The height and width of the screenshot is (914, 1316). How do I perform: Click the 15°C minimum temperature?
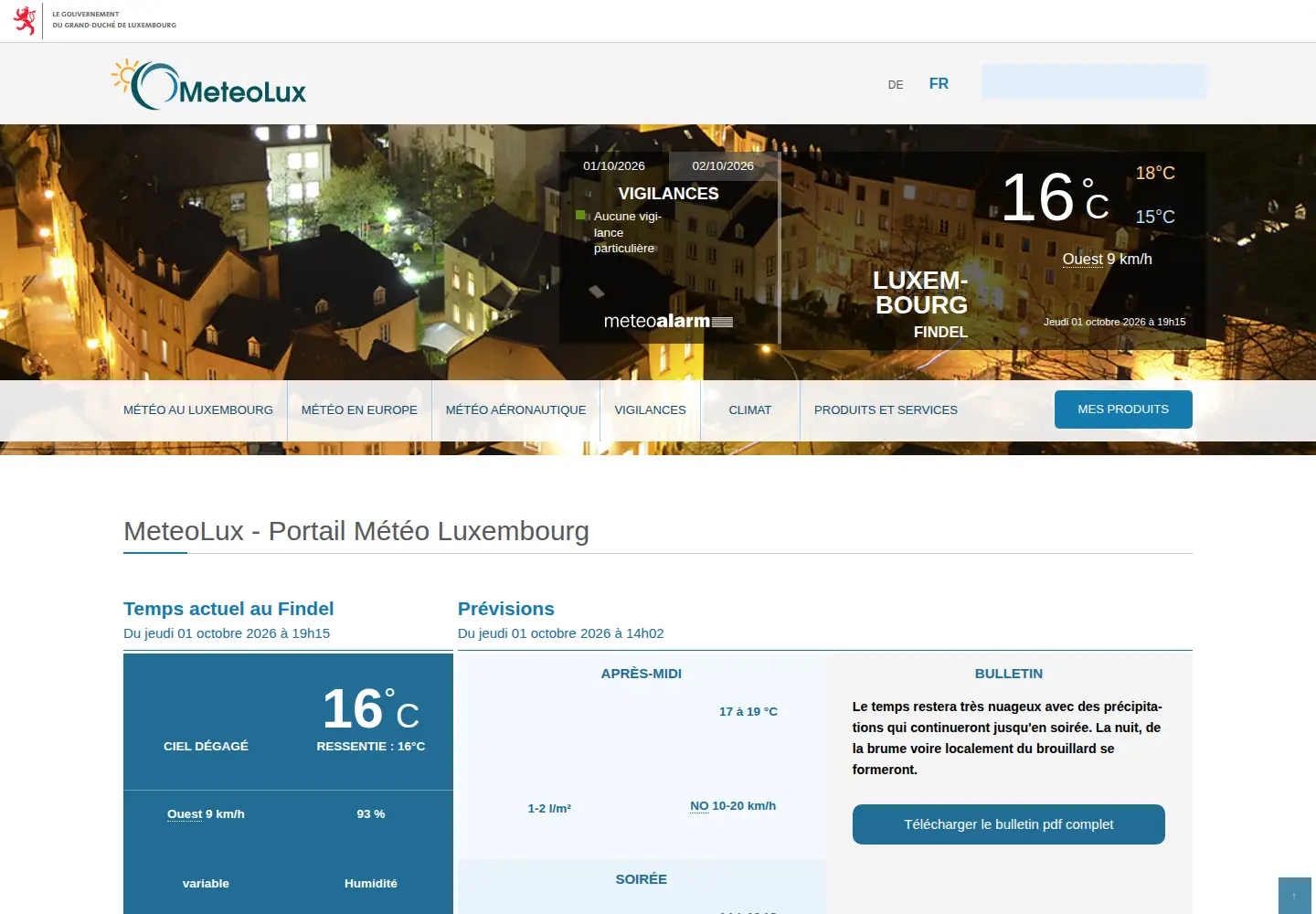tap(1155, 217)
